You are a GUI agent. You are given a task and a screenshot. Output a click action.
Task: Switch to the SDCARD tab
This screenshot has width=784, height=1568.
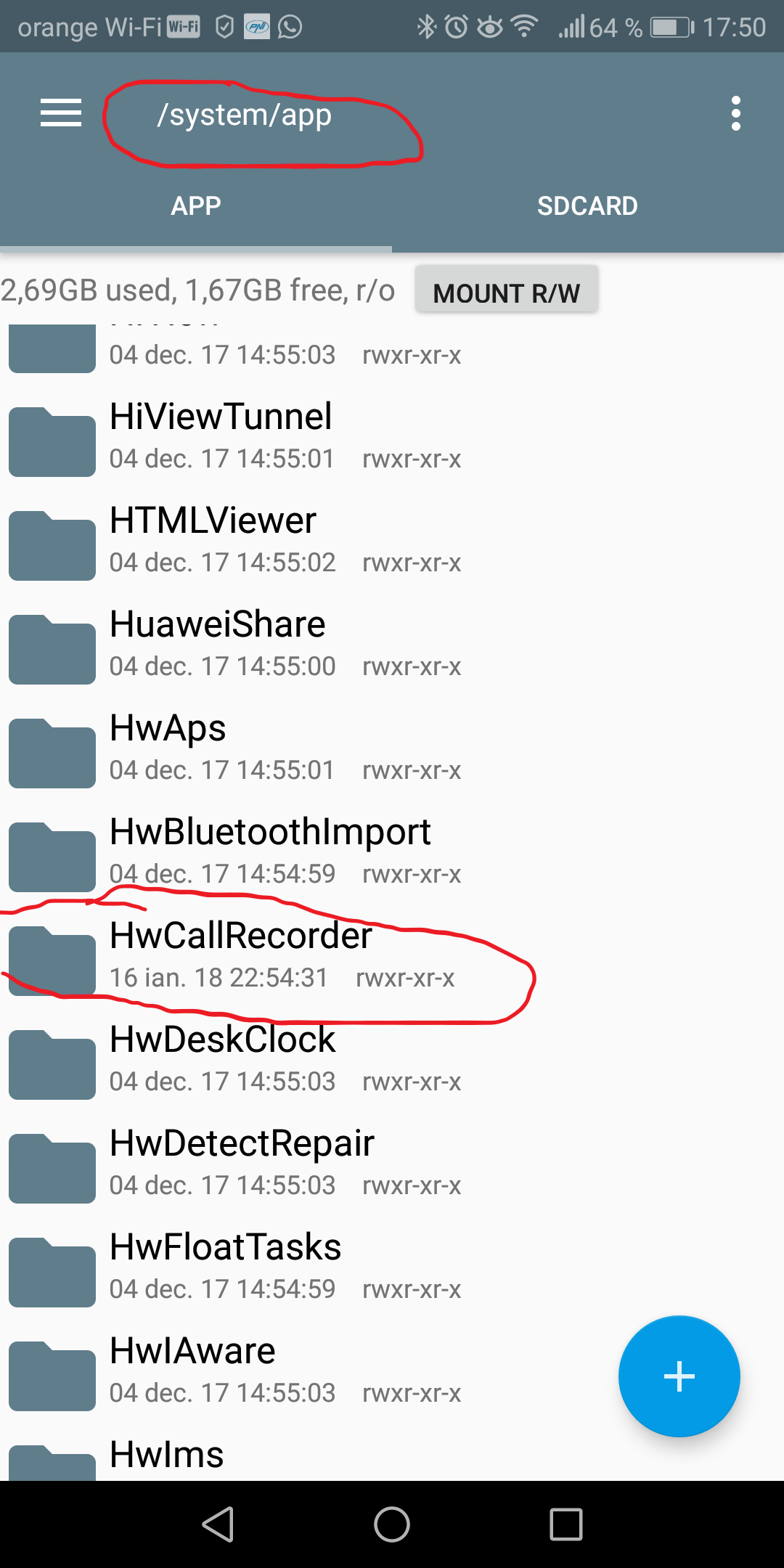click(x=588, y=206)
